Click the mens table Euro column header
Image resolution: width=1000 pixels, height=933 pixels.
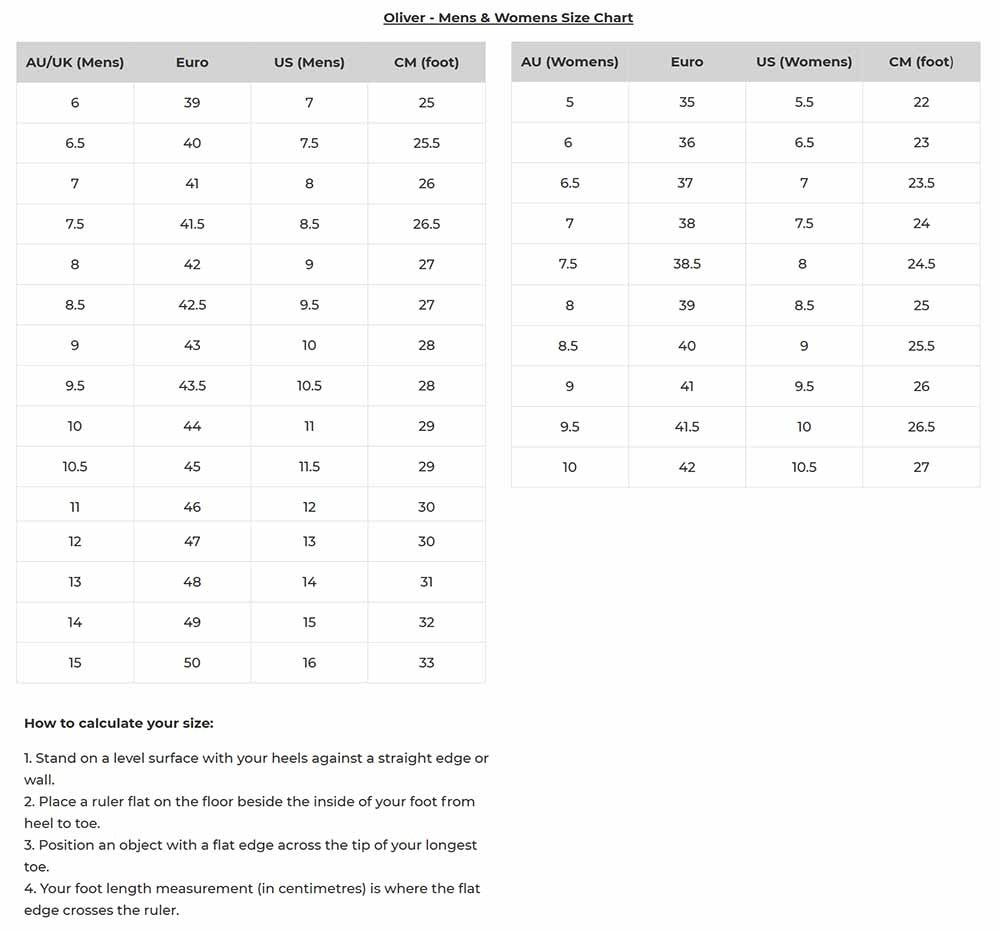[x=192, y=62]
